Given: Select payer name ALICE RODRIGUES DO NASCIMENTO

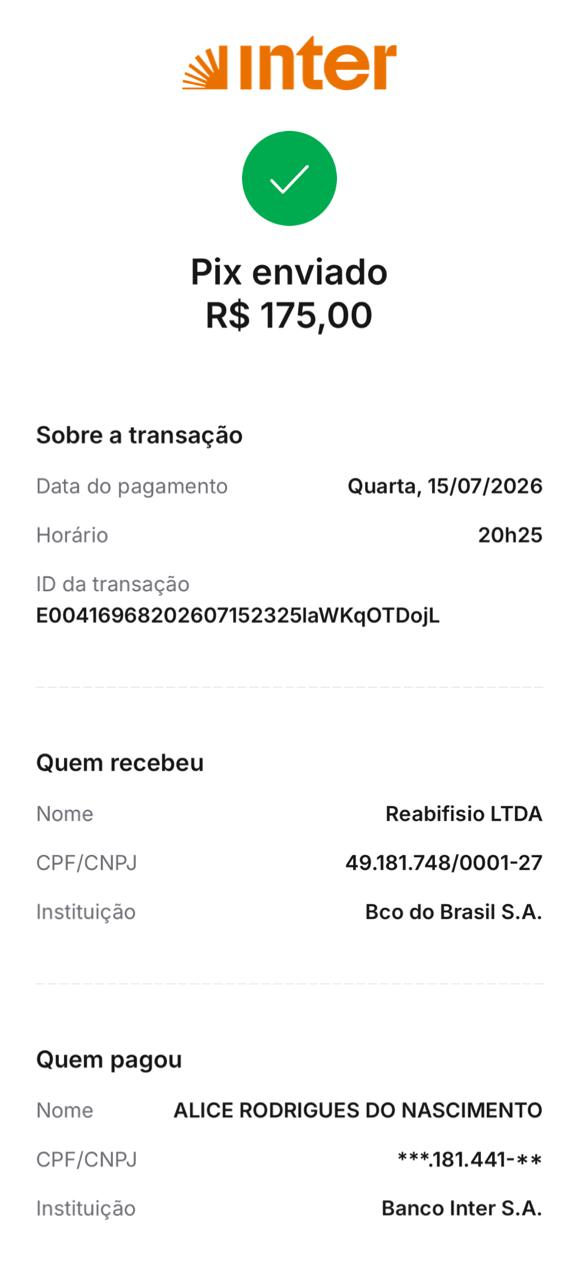Looking at the screenshot, I should [x=358, y=1110].
